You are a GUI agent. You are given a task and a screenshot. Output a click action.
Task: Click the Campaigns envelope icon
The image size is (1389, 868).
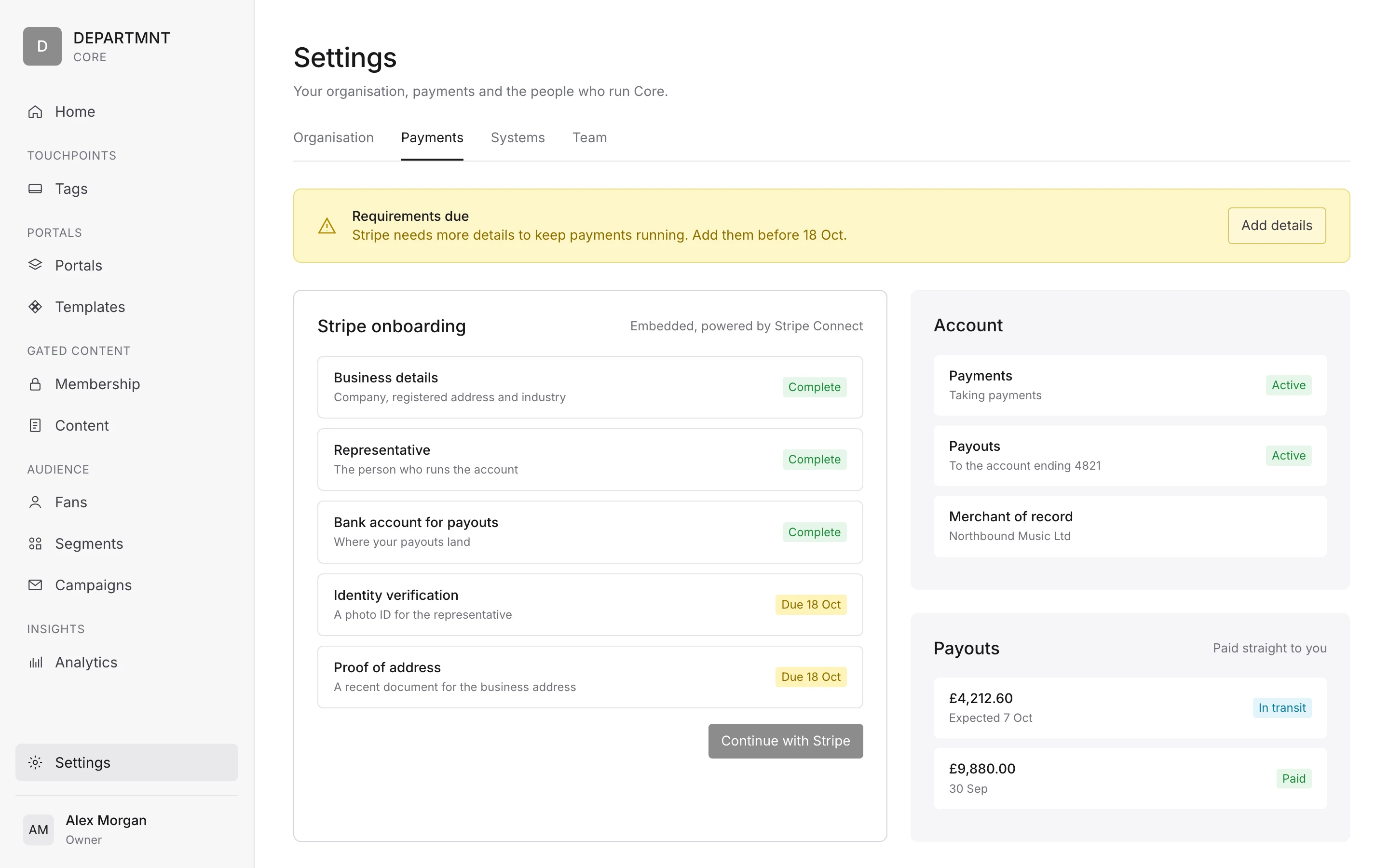(x=35, y=585)
